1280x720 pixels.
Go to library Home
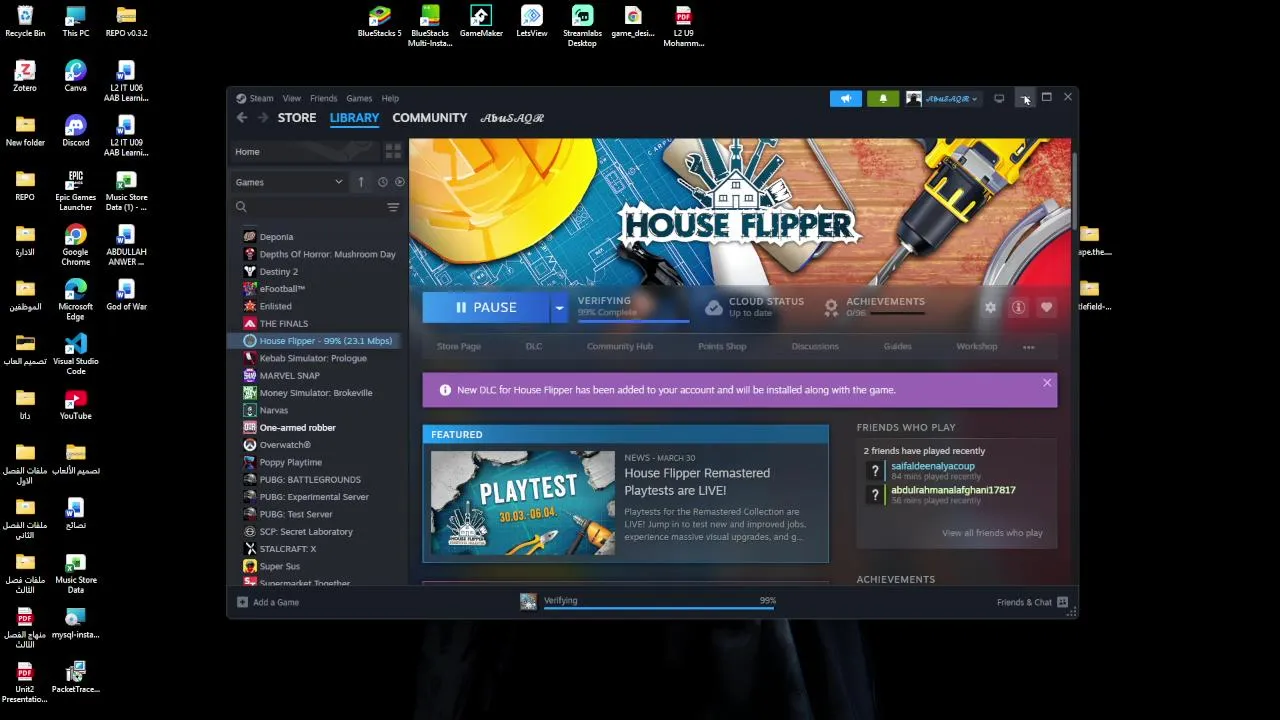click(x=247, y=152)
